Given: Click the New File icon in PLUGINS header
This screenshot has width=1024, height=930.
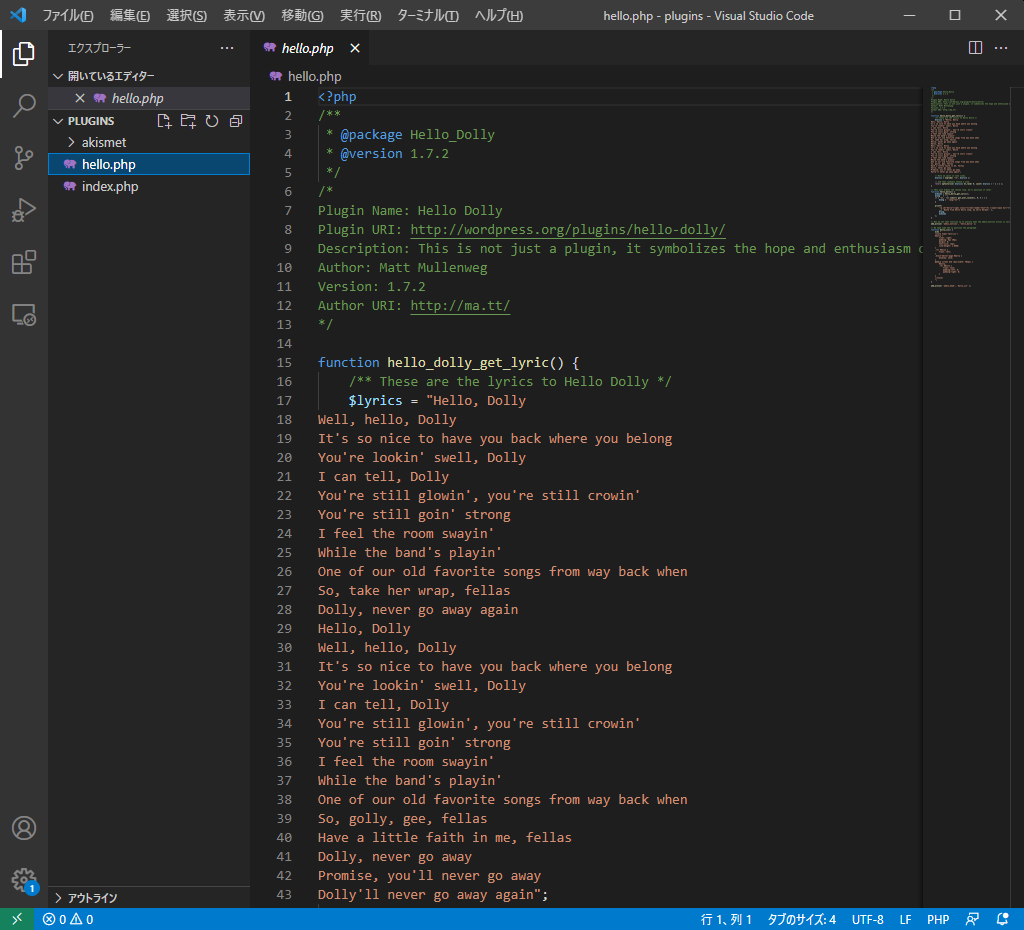Looking at the screenshot, I should (x=164, y=121).
